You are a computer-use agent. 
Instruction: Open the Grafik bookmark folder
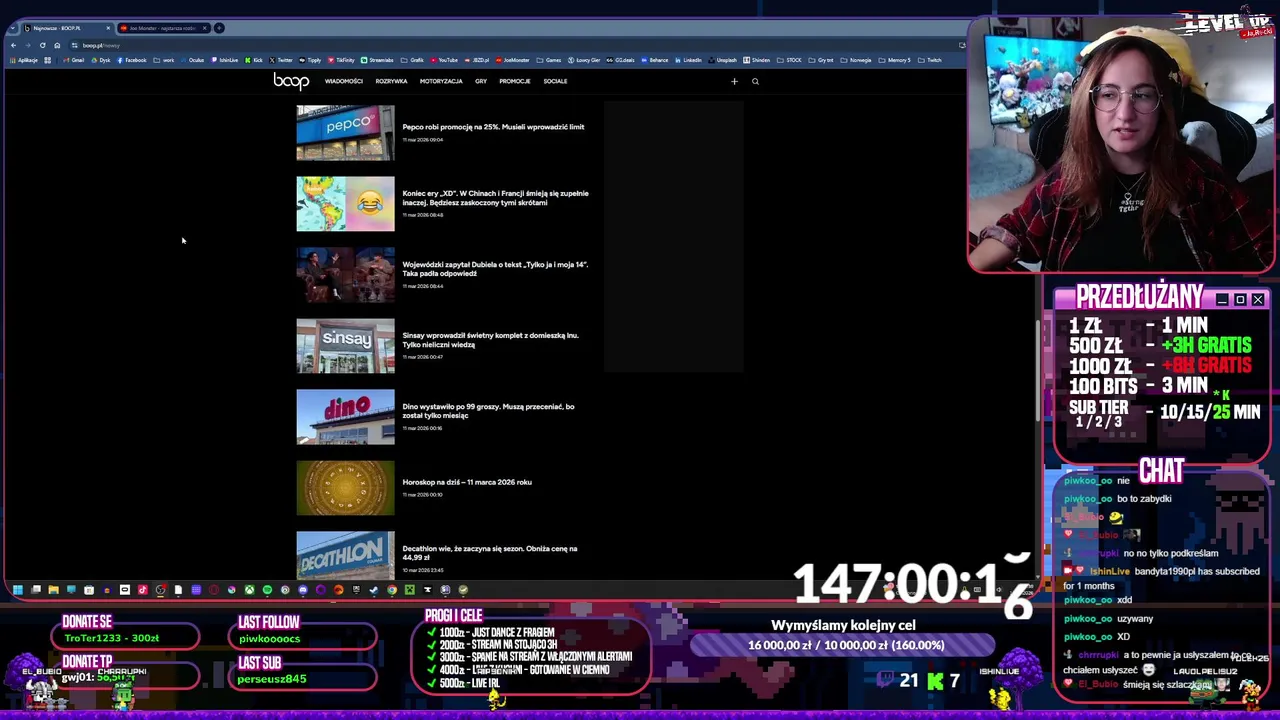pyautogui.click(x=412, y=60)
